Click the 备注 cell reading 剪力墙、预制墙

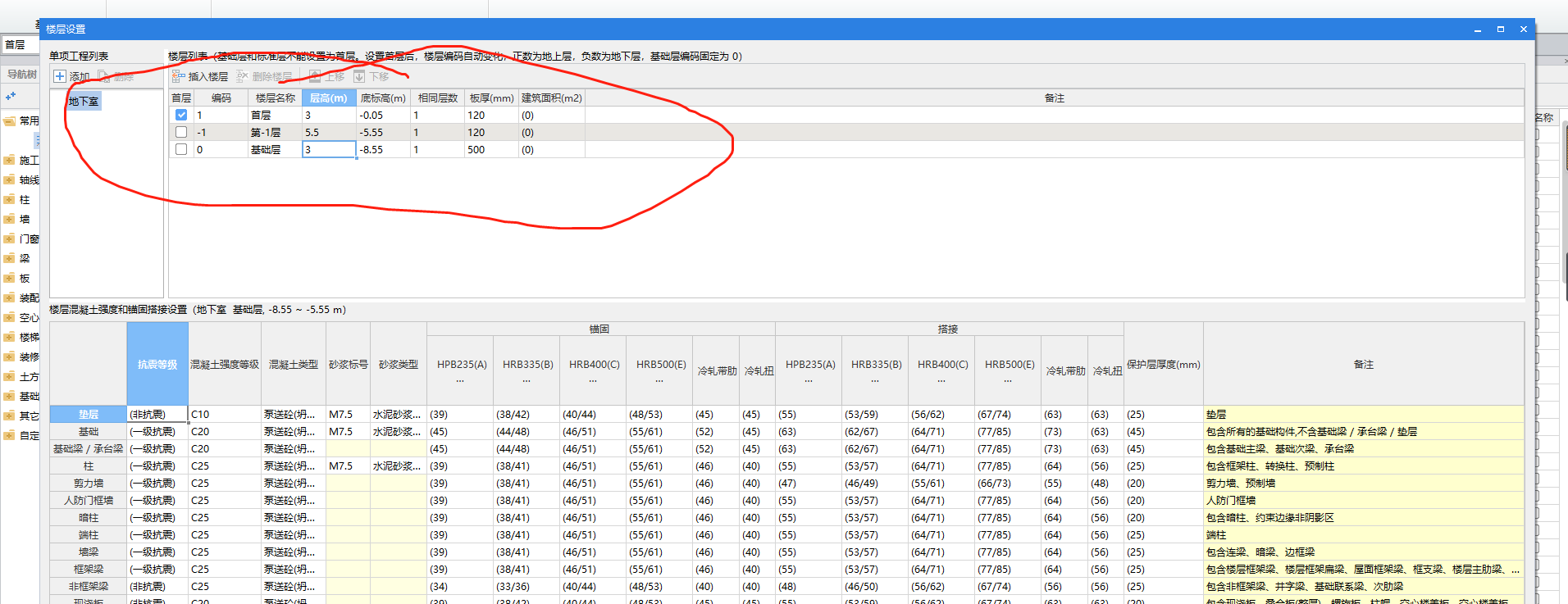pyautogui.click(x=1363, y=483)
